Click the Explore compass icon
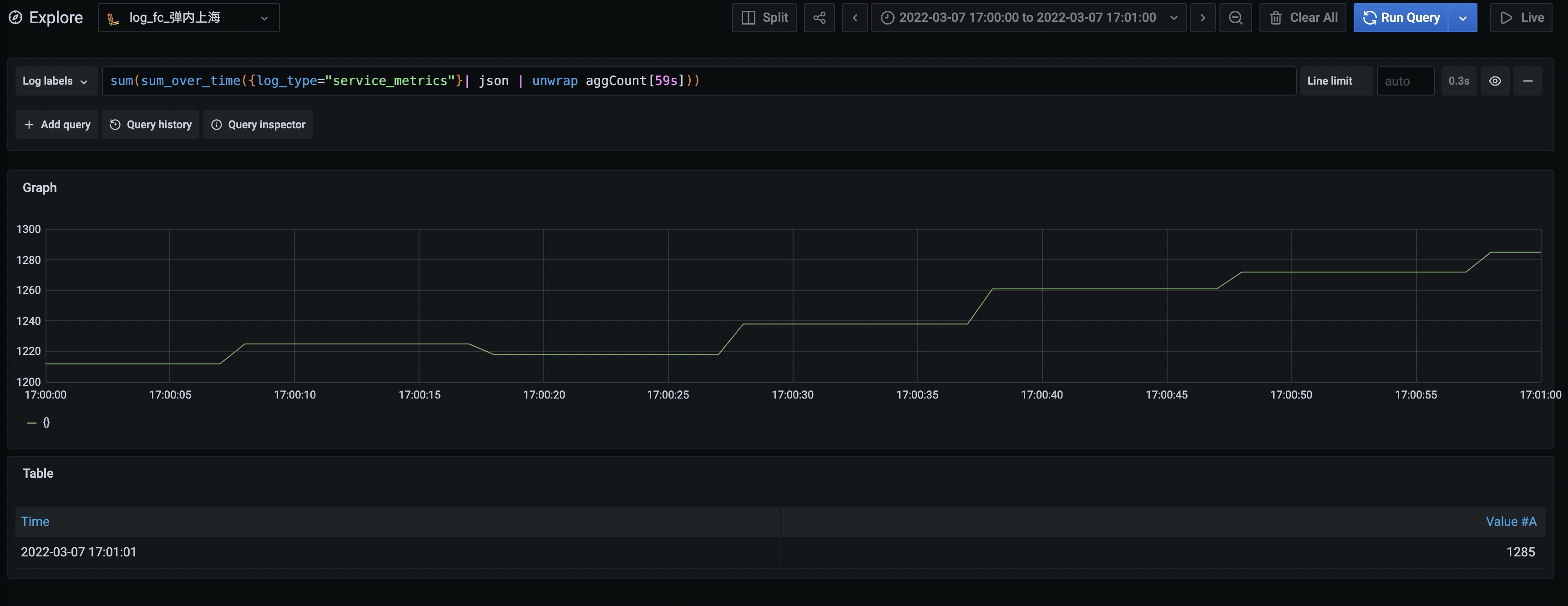This screenshot has width=1568, height=606. click(x=15, y=18)
